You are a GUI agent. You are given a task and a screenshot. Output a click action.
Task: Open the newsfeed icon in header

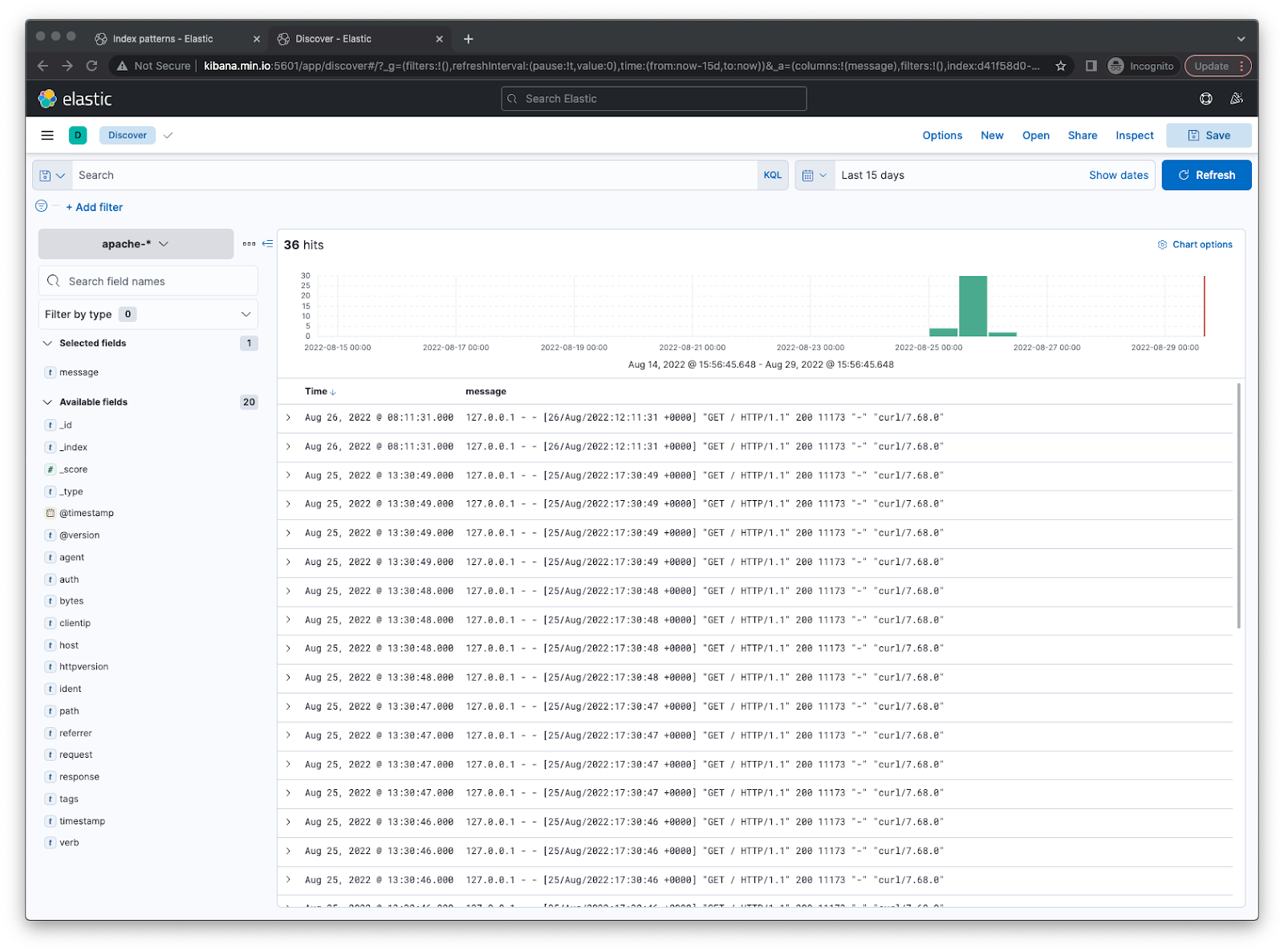1236,99
